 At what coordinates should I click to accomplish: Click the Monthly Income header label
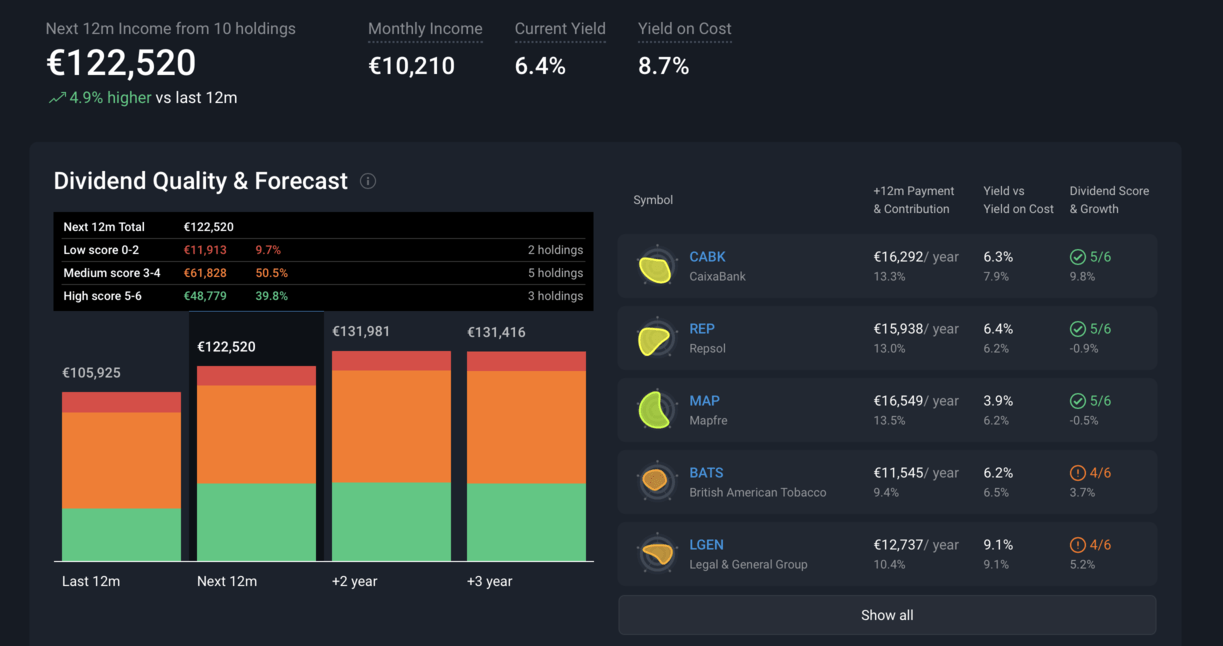click(425, 29)
